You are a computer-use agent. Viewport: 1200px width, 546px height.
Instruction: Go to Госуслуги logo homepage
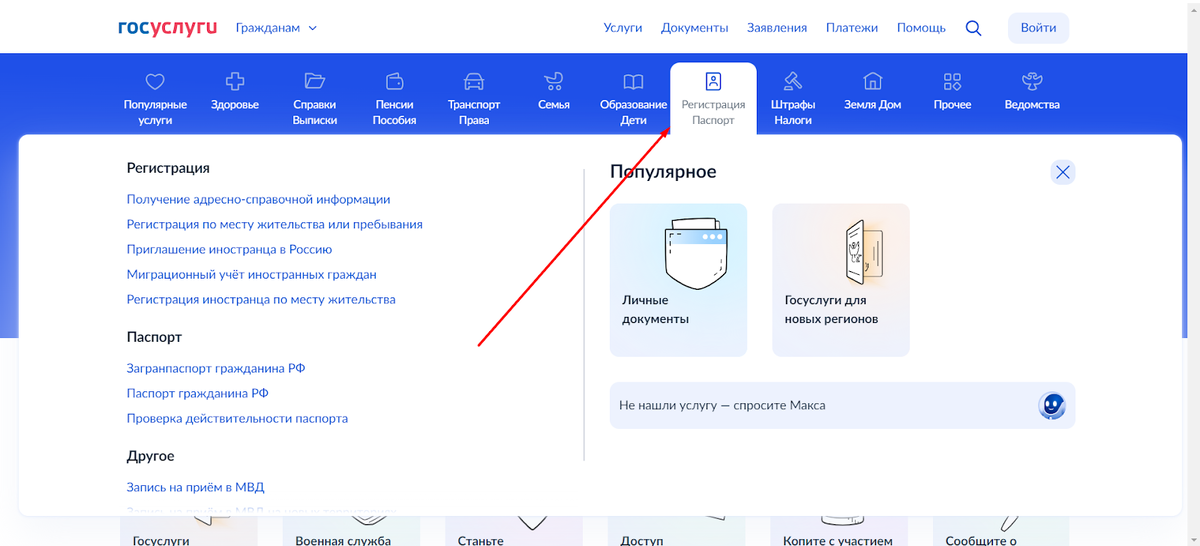pyautogui.click(x=167, y=28)
